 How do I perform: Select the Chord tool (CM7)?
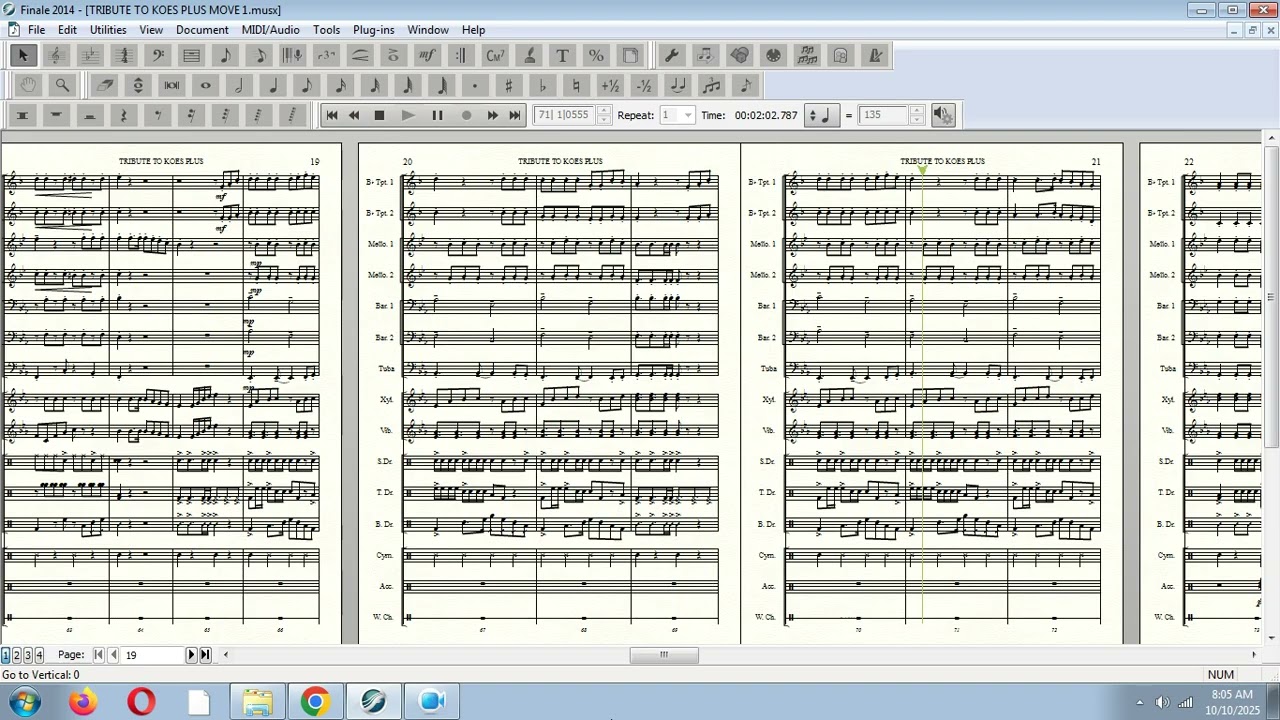pyautogui.click(x=495, y=55)
